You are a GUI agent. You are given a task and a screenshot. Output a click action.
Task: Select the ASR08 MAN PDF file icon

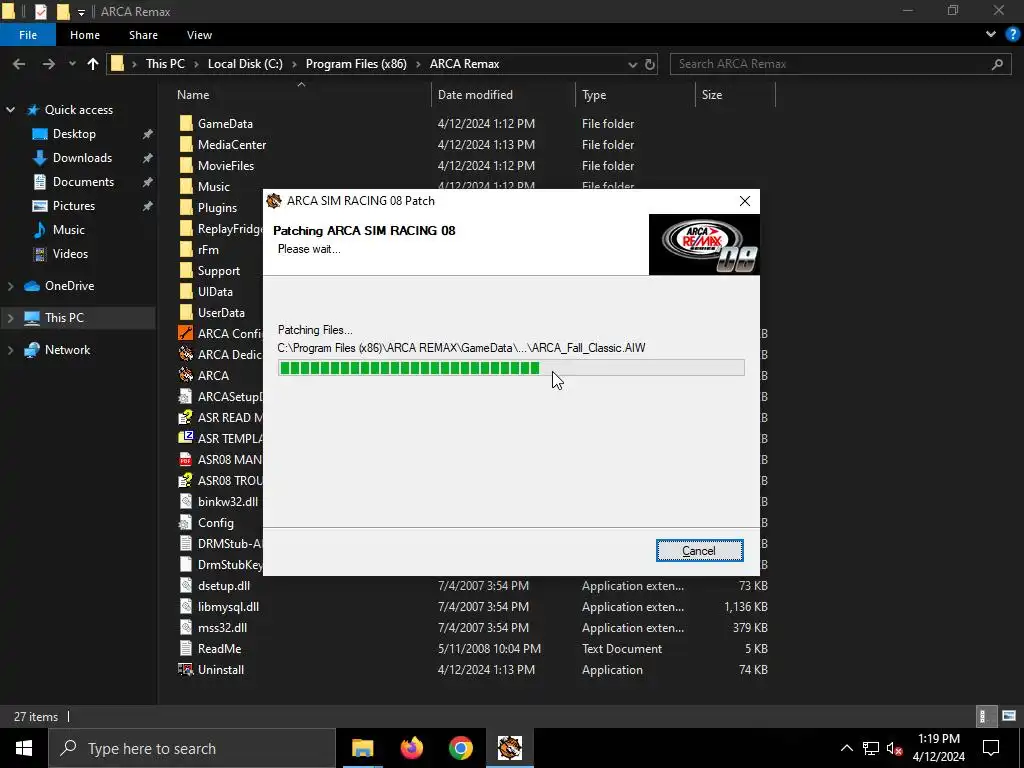click(186, 460)
